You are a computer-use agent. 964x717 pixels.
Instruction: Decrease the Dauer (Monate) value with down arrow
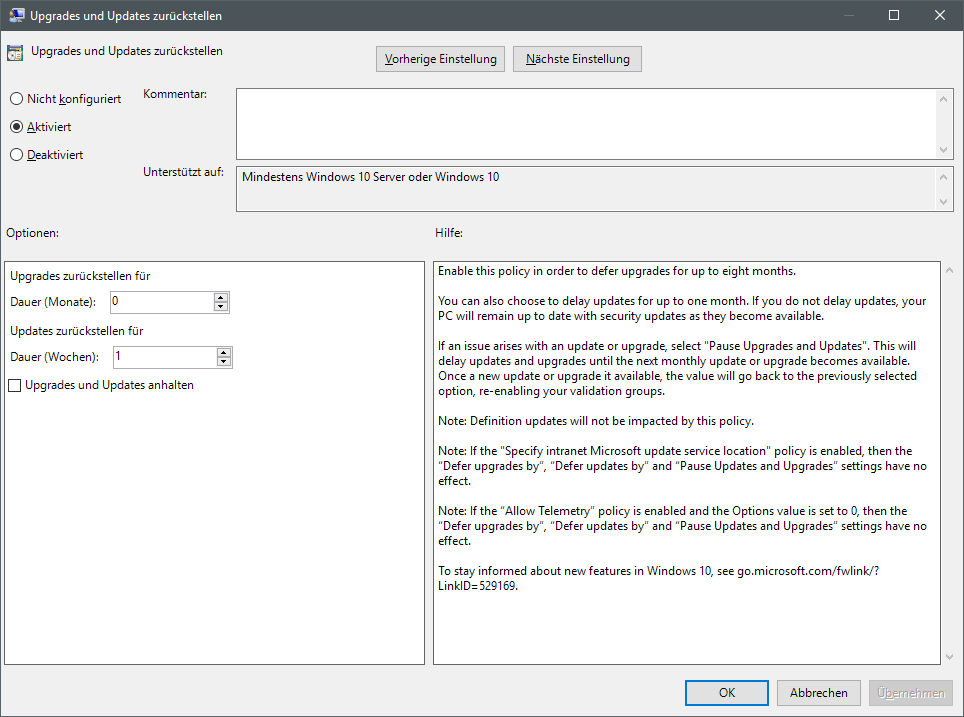coord(221,307)
